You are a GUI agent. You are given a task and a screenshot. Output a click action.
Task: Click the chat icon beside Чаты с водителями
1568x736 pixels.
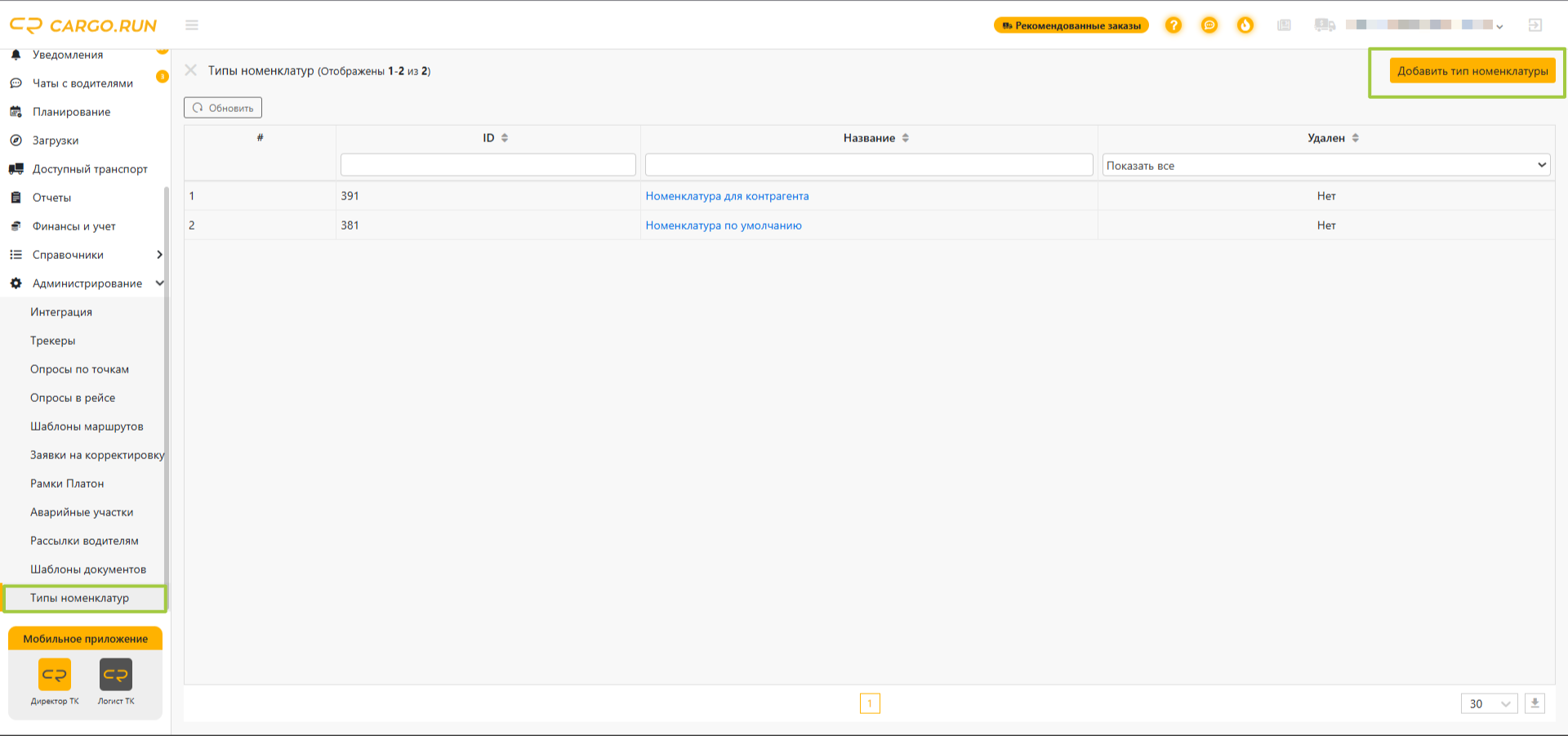(16, 83)
